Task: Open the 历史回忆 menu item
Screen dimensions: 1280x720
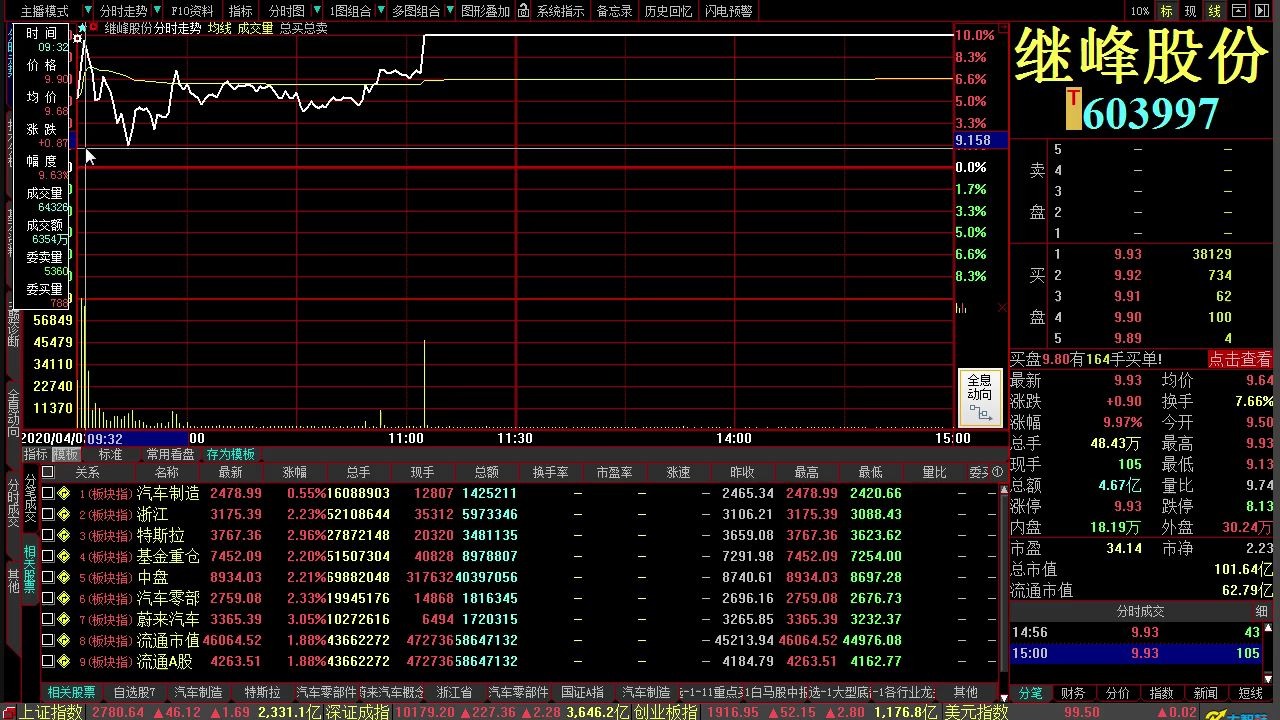Action: pos(668,11)
